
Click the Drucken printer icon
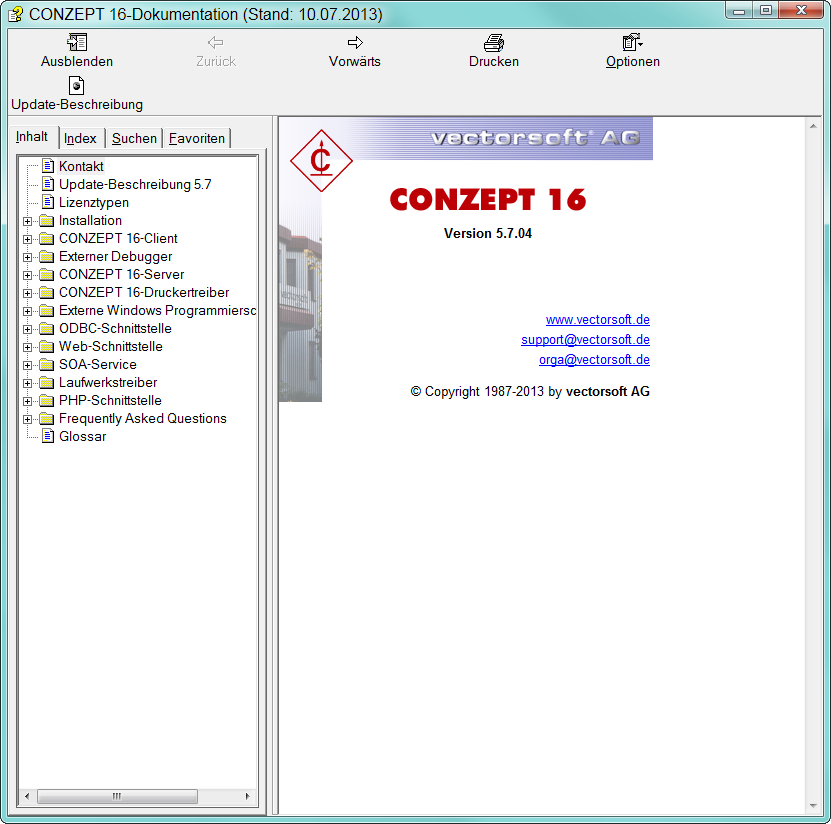493,43
